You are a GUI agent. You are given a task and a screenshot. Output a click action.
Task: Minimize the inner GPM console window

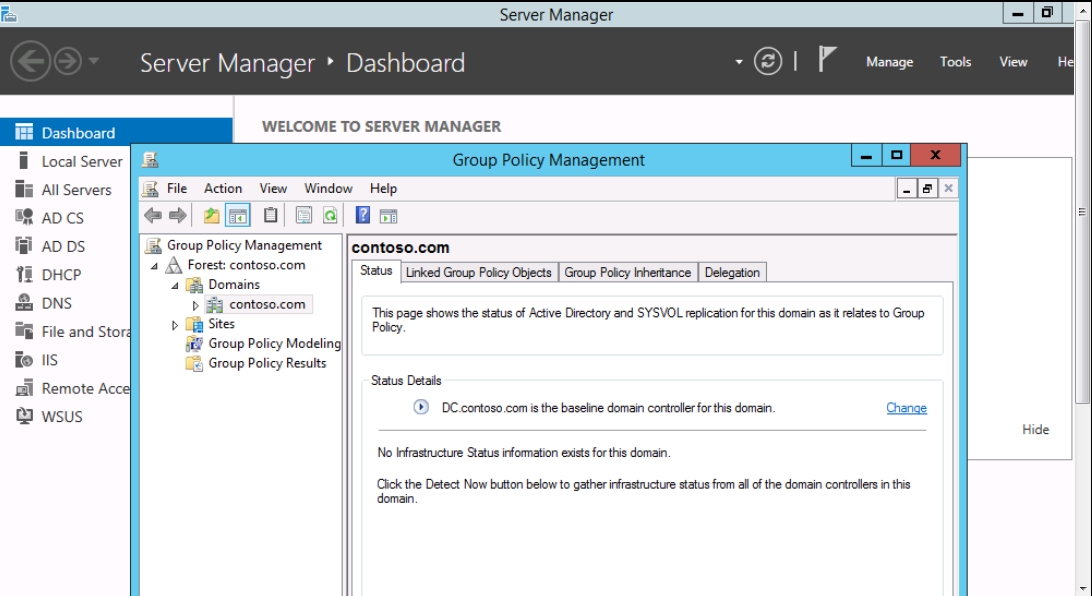point(906,188)
